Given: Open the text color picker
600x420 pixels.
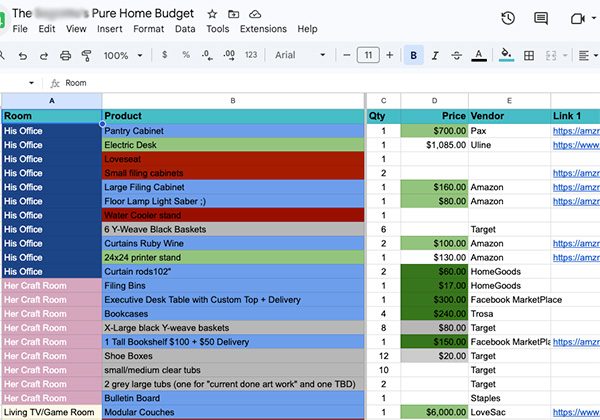Looking at the screenshot, I should coord(479,56).
